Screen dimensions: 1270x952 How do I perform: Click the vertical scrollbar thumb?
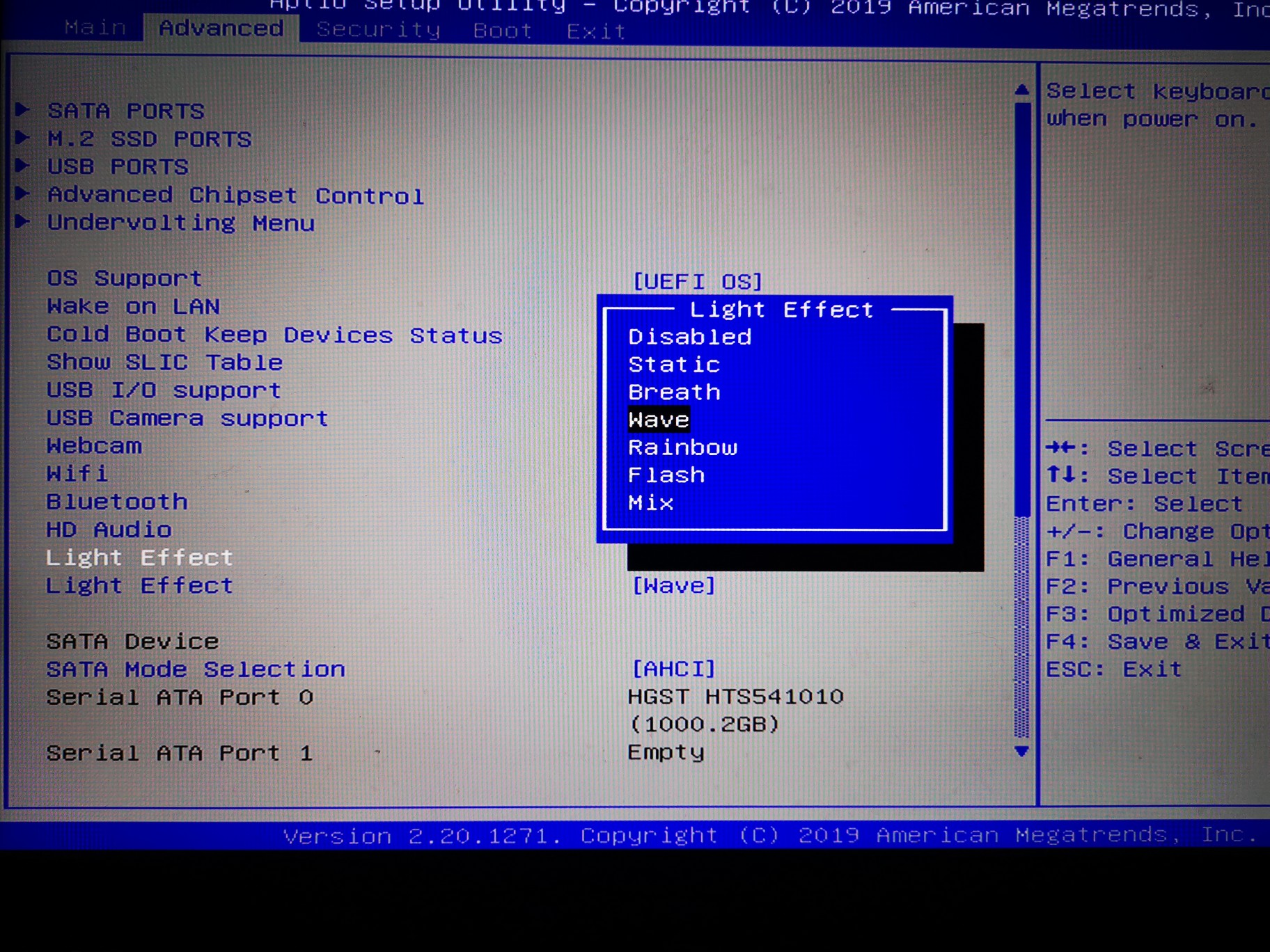(x=1022, y=310)
